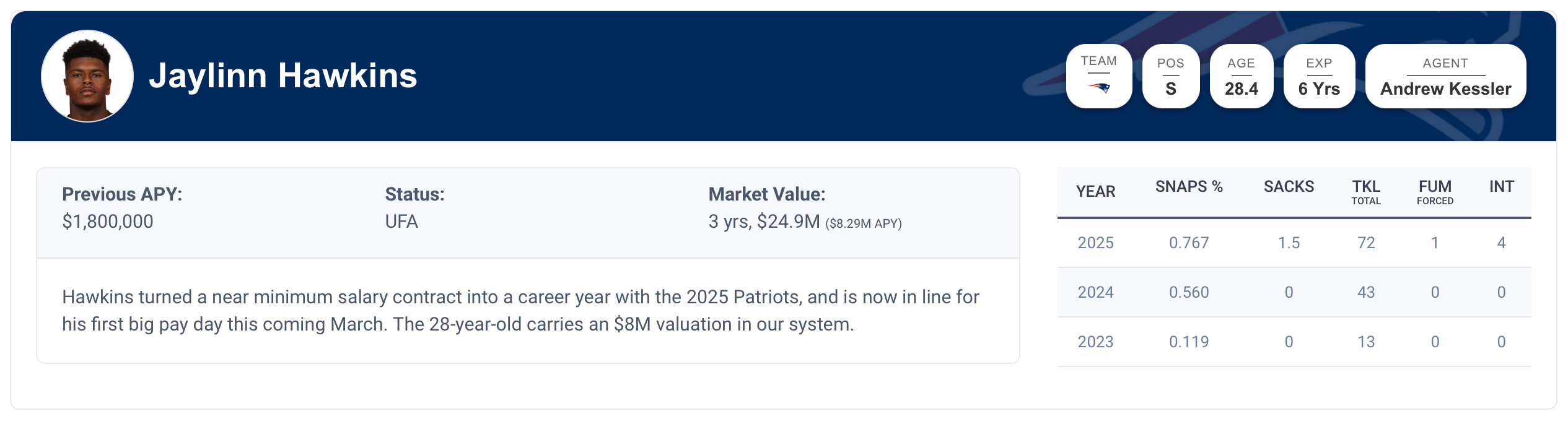Click the TKL TOTAL column header
Image resolution: width=1568 pixels, height=424 pixels.
coord(1366,192)
